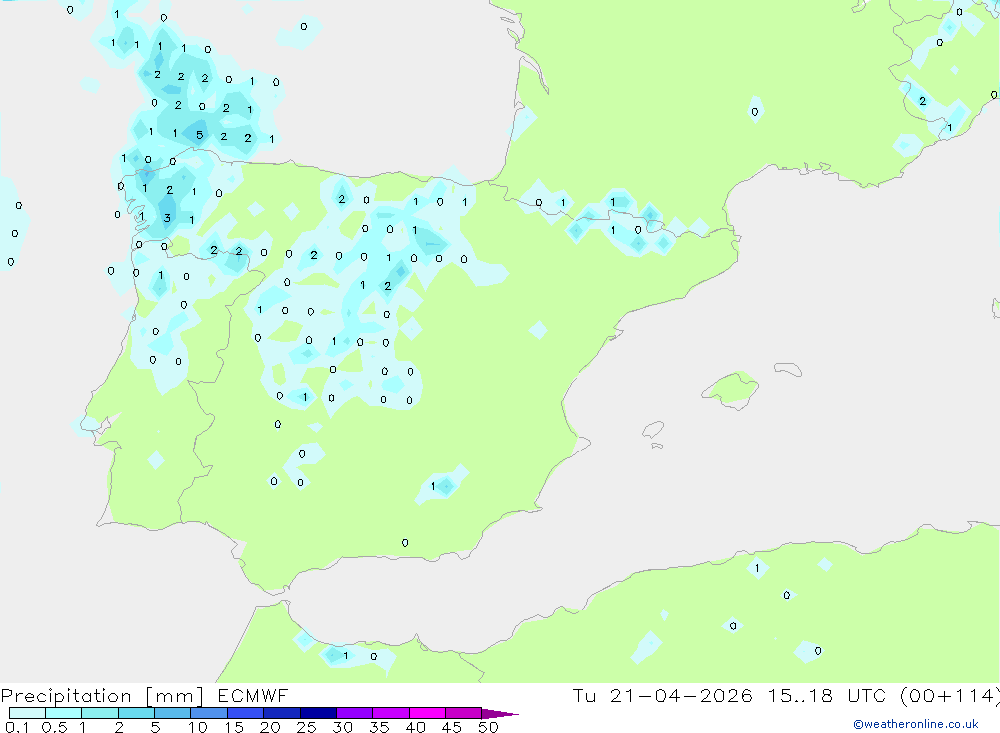Click the legend label '10'

pos(198,727)
